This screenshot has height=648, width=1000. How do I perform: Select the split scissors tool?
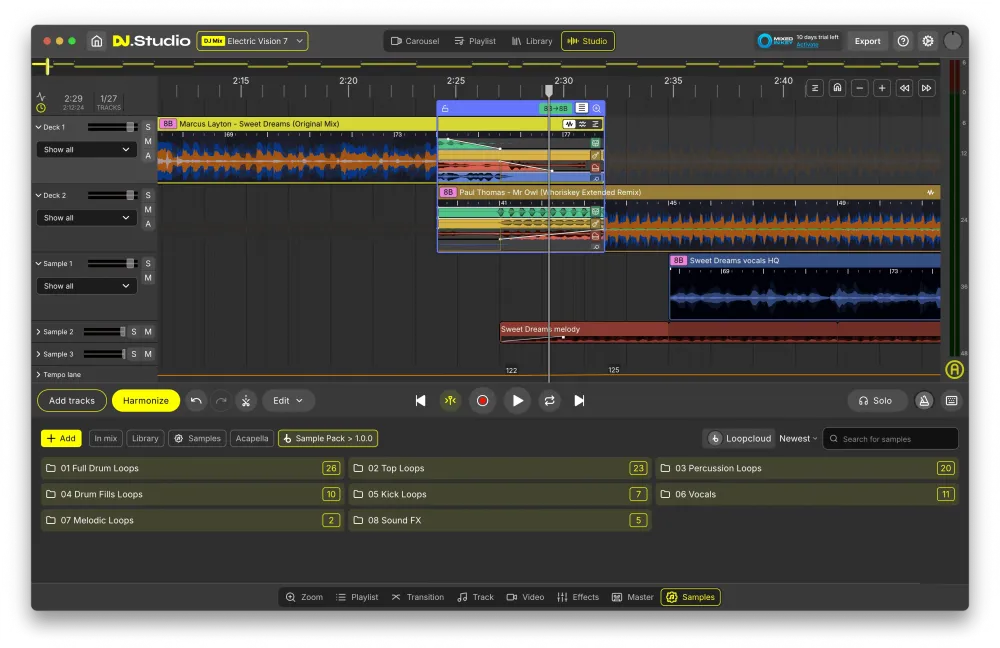pyautogui.click(x=246, y=401)
